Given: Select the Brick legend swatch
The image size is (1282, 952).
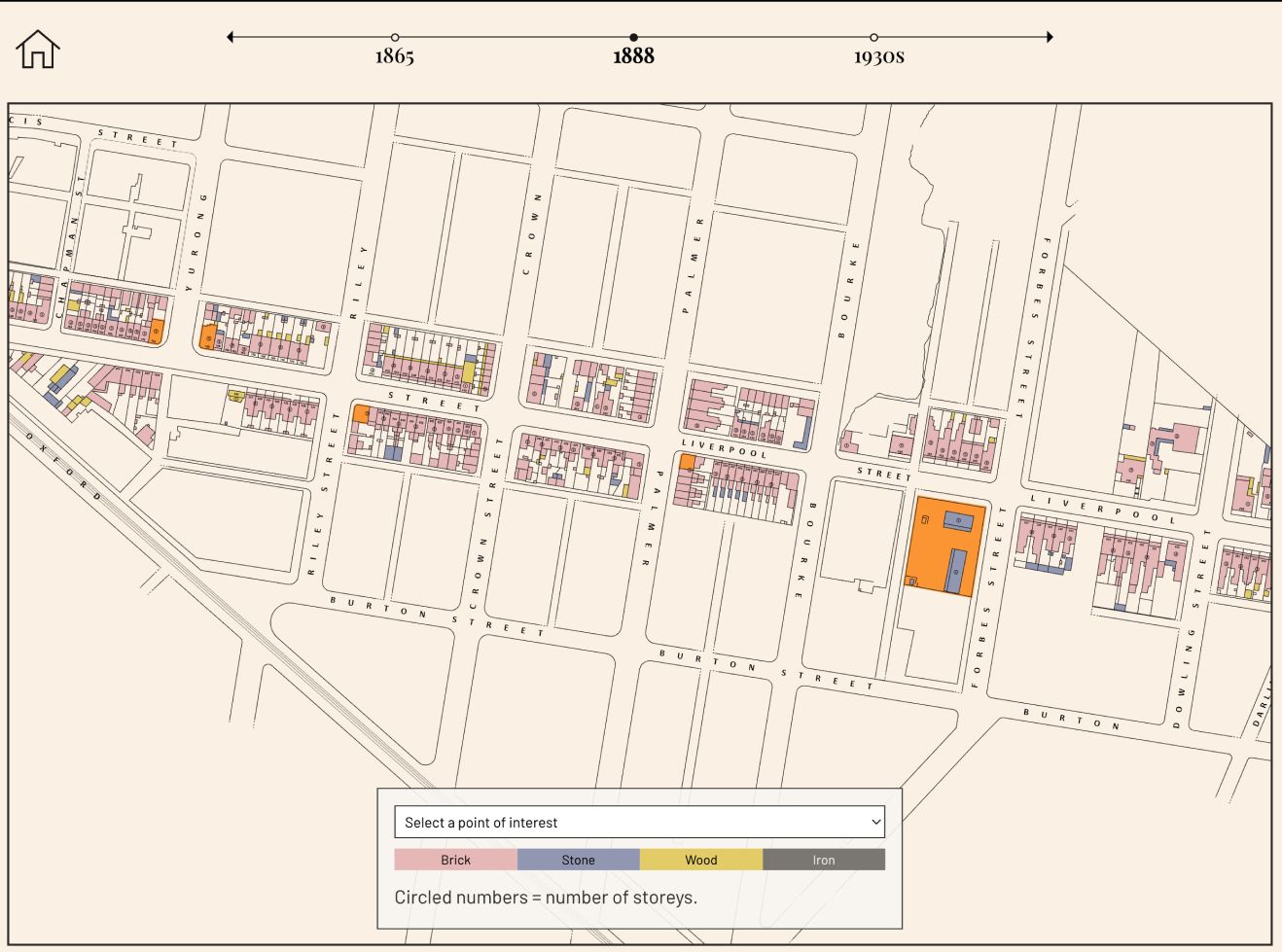Looking at the screenshot, I should click(454, 860).
